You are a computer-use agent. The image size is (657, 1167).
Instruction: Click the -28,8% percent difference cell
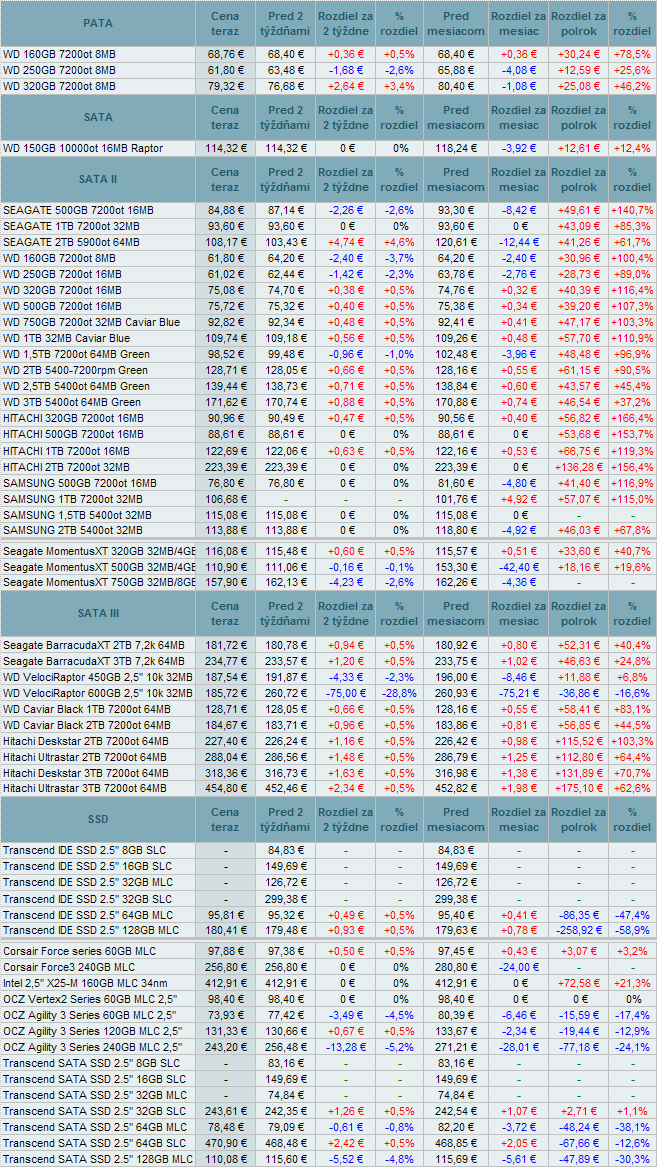click(399, 692)
